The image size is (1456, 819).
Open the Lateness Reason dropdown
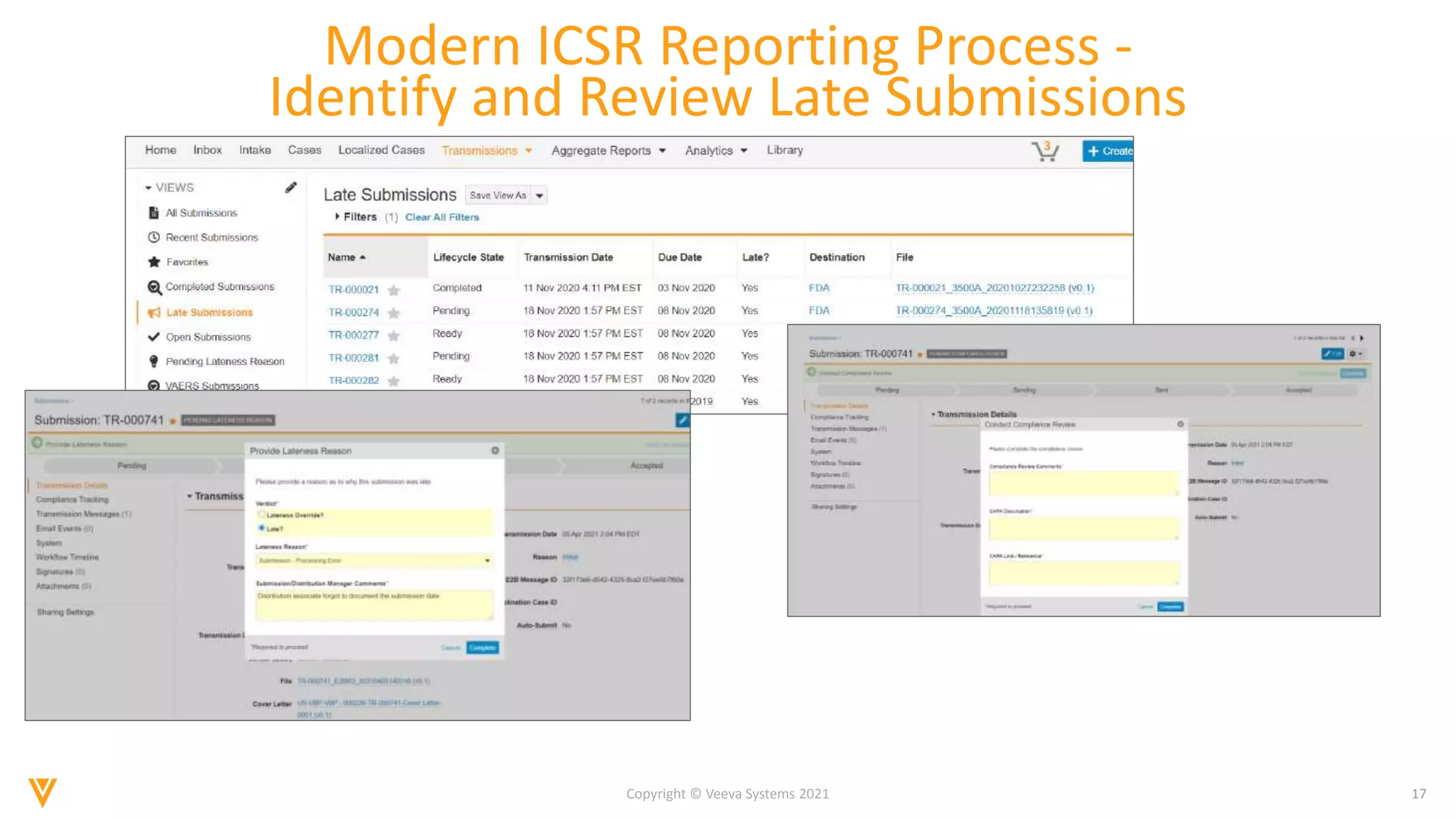pos(374,561)
